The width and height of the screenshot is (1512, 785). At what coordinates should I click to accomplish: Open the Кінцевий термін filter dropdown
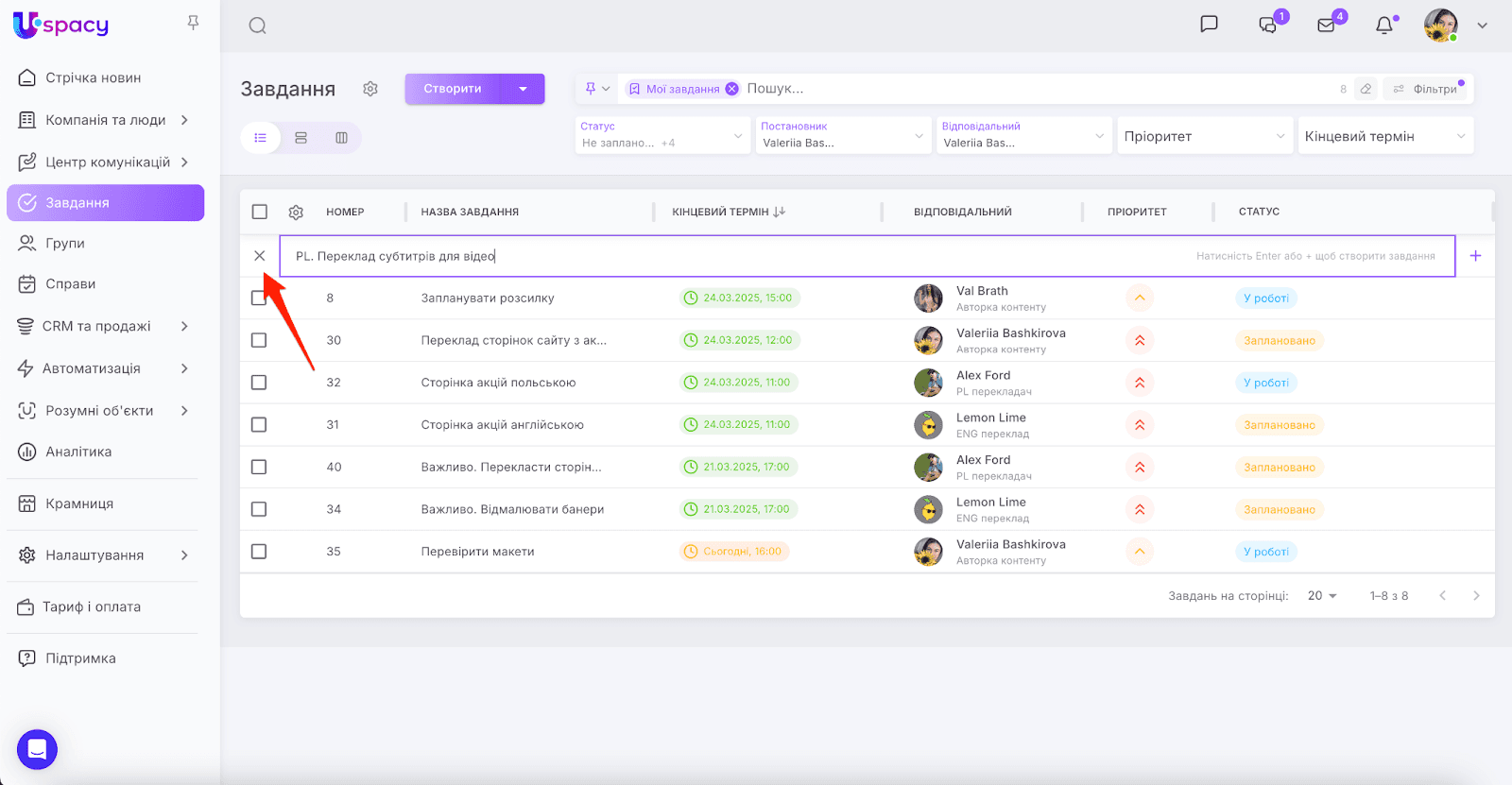[x=1384, y=136]
